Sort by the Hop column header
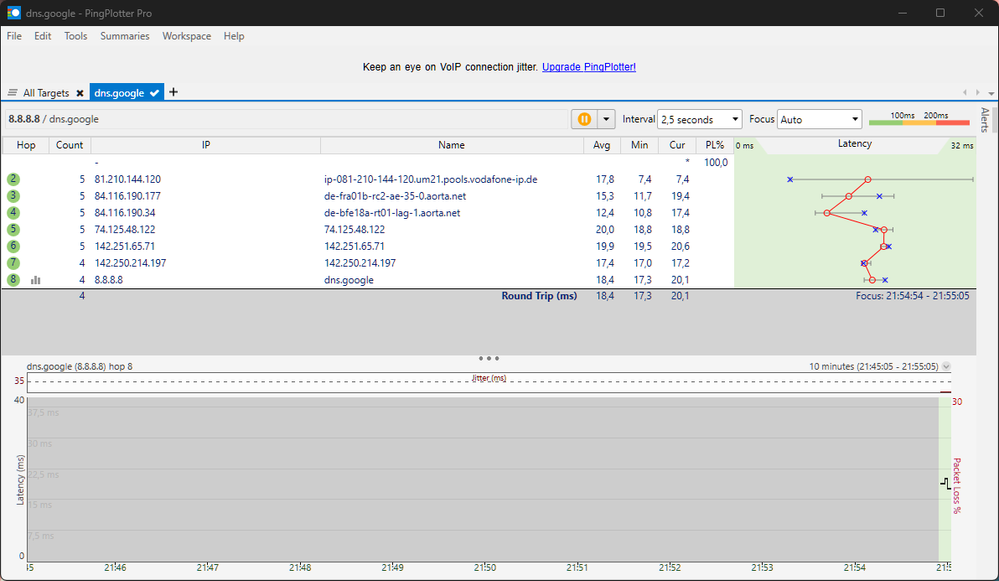999x581 pixels. pyautogui.click(x=26, y=145)
